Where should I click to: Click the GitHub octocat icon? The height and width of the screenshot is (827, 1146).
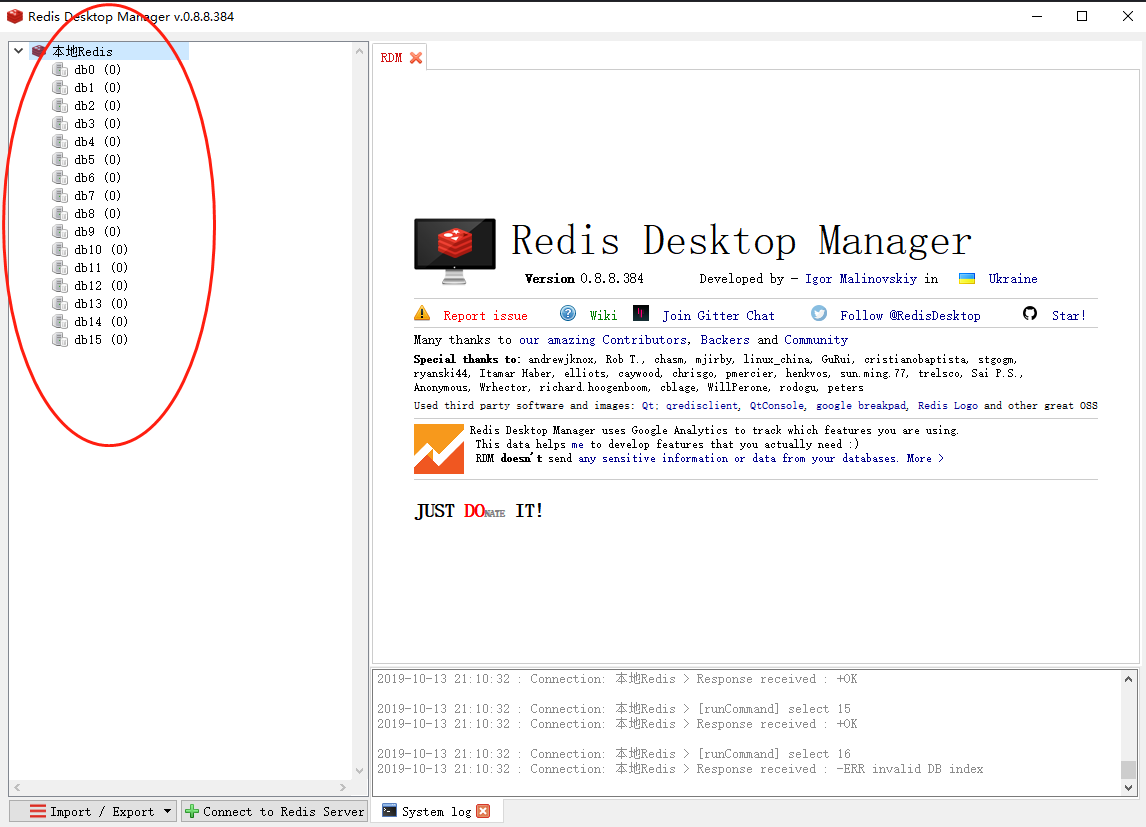(1030, 313)
